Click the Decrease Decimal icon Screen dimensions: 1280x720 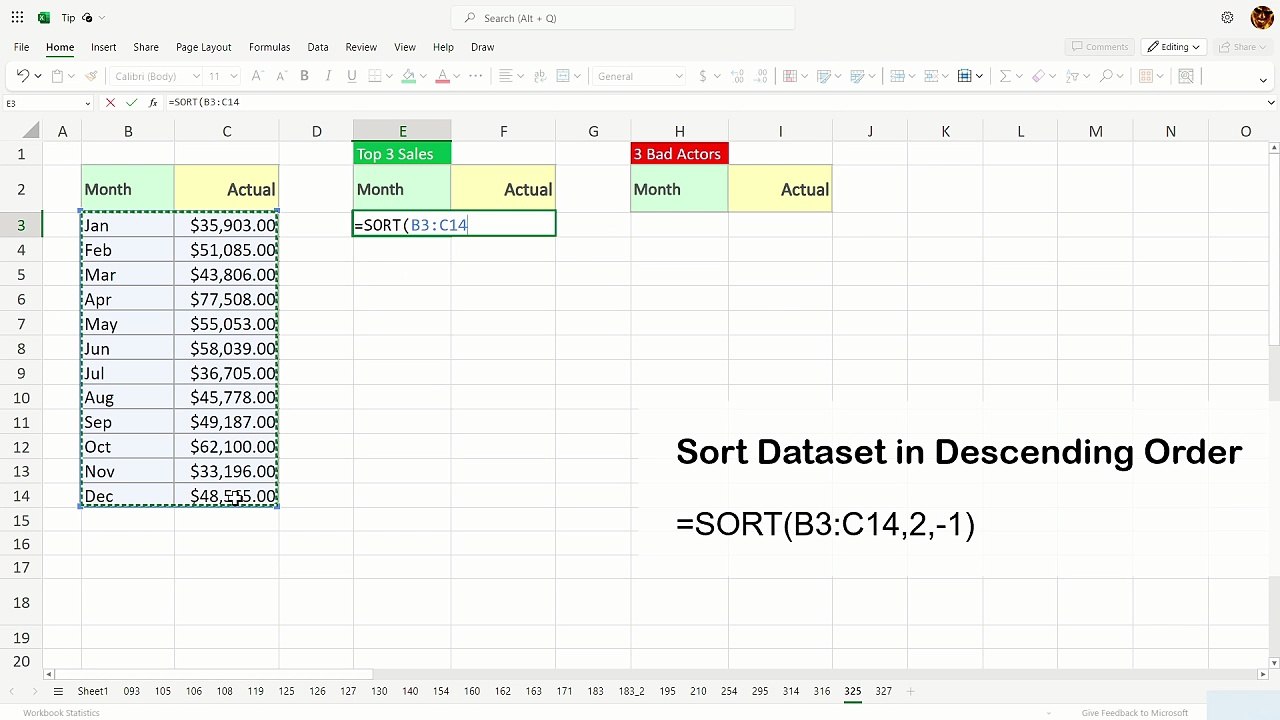761,76
